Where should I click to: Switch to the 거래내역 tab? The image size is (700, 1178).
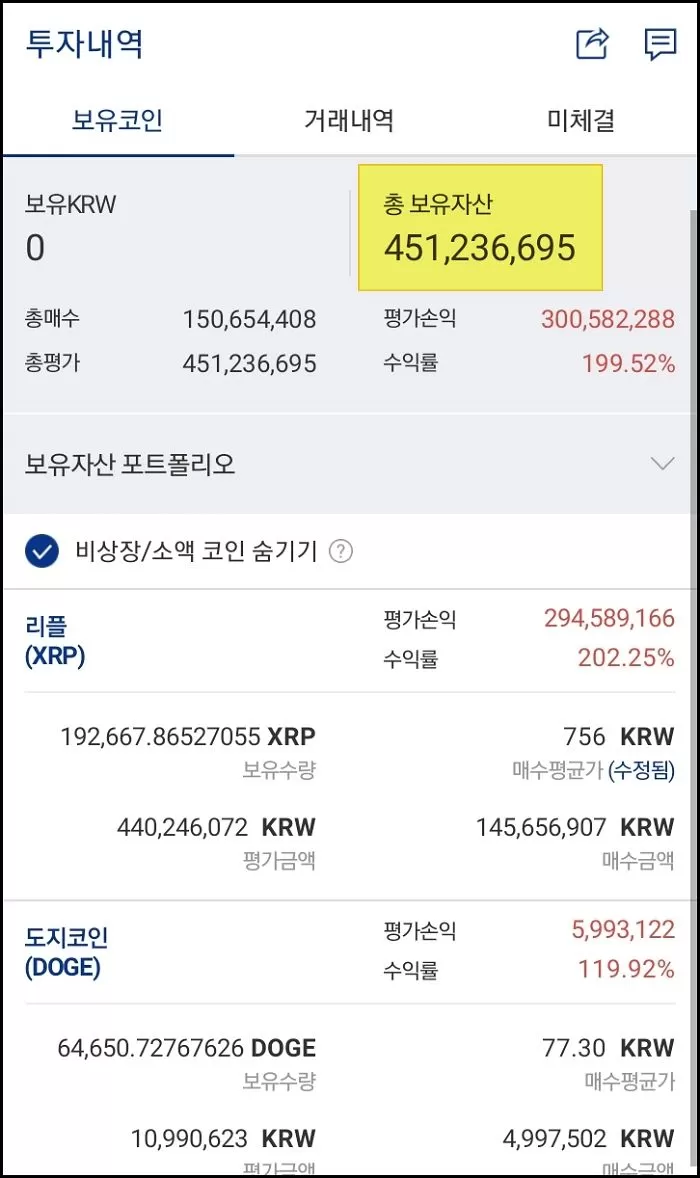point(349,118)
